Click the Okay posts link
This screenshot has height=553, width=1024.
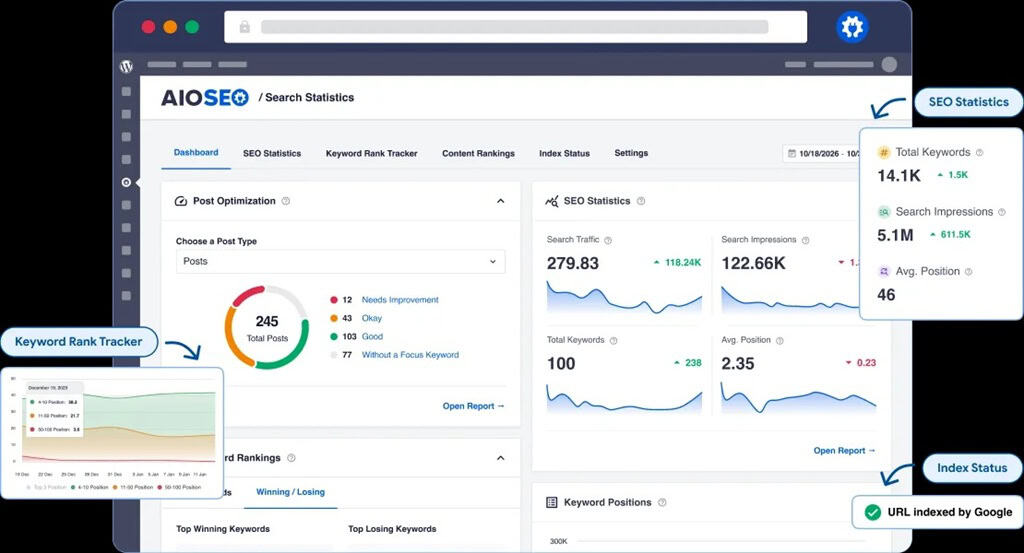pos(372,318)
